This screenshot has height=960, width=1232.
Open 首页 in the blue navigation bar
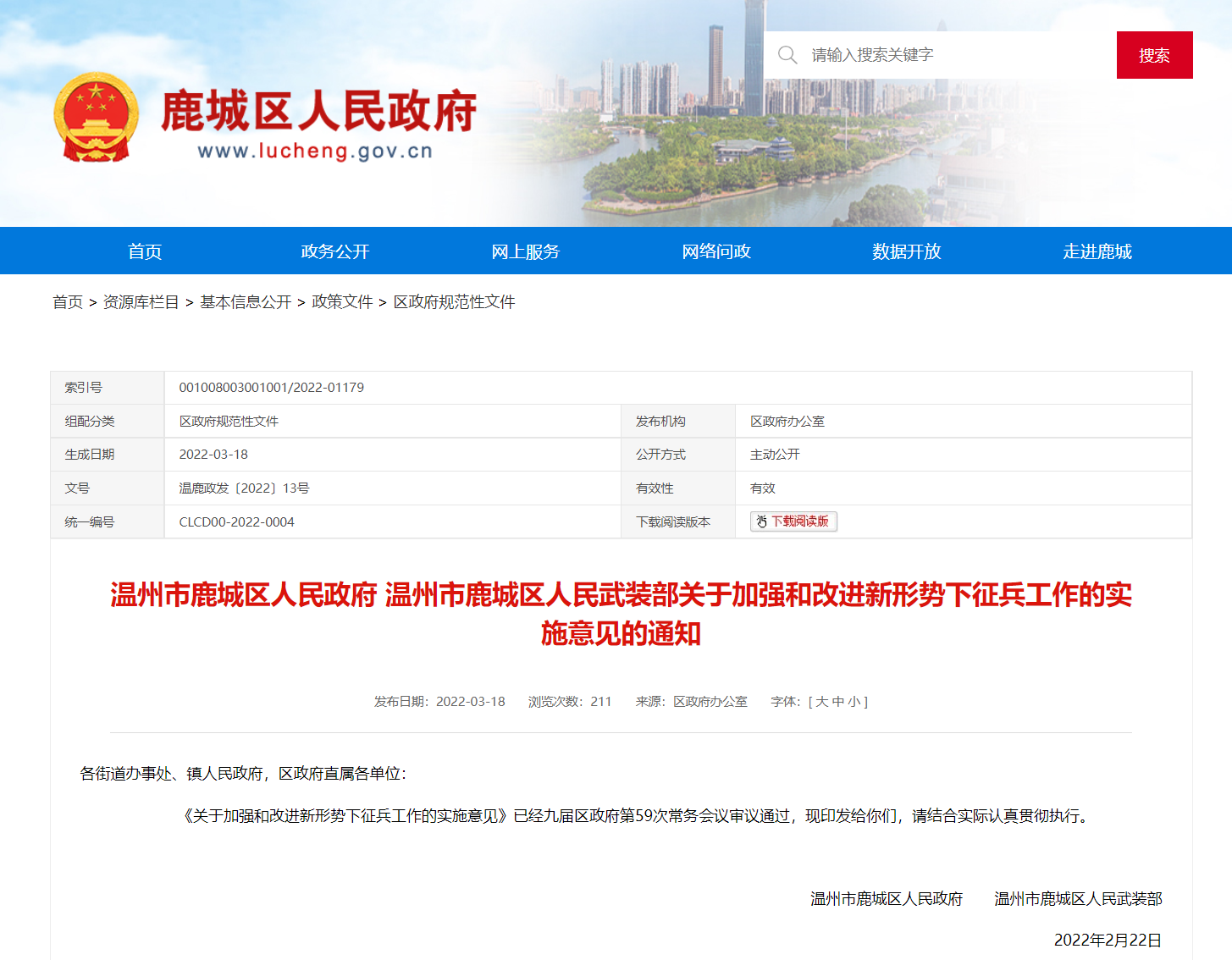pos(145,251)
